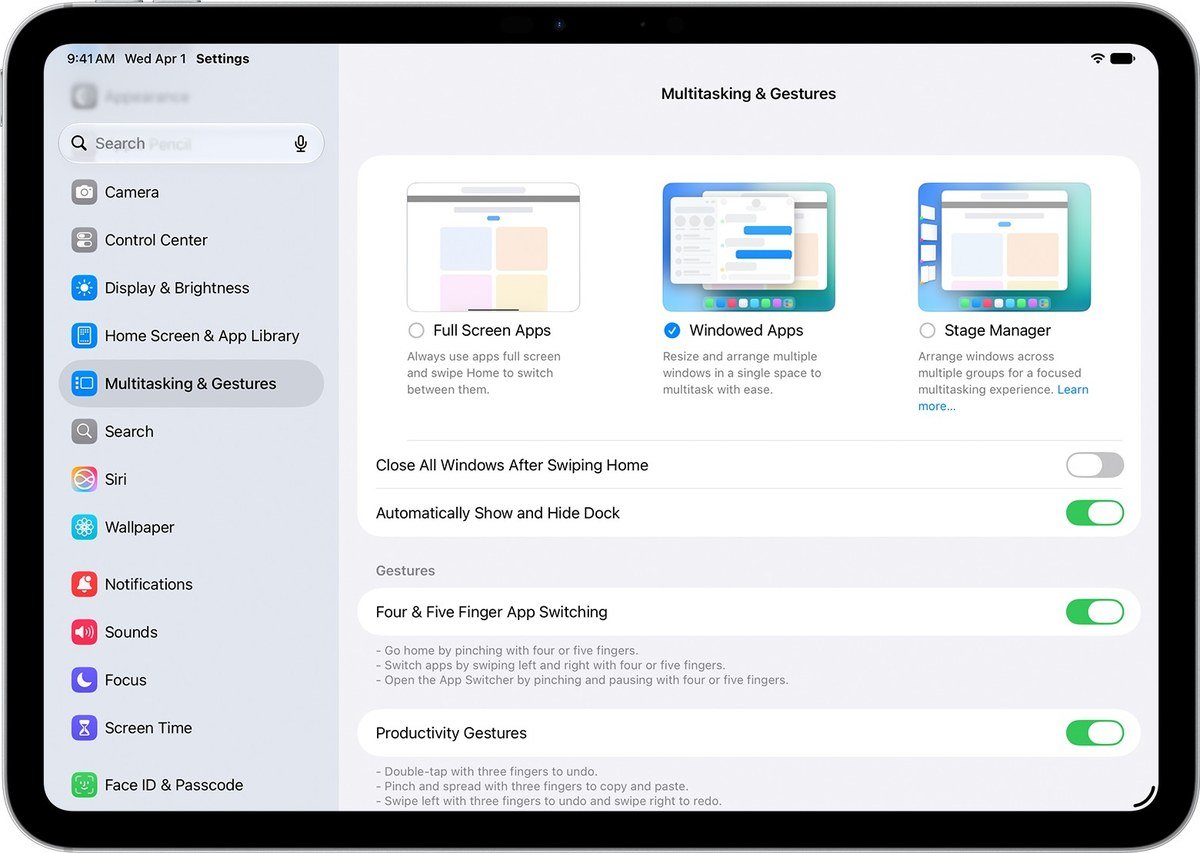Disable Four & Five Finger App Switching

click(x=1095, y=612)
